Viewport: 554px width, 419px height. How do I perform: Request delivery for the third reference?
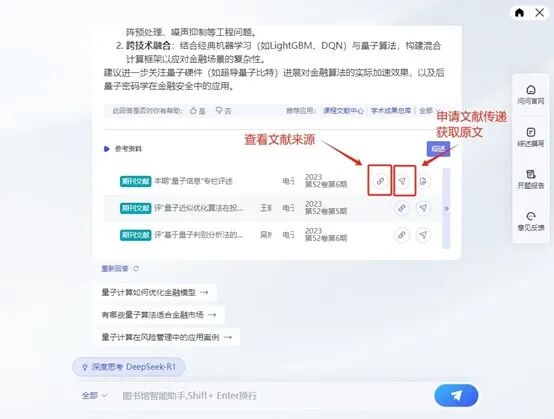(x=423, y=235)
